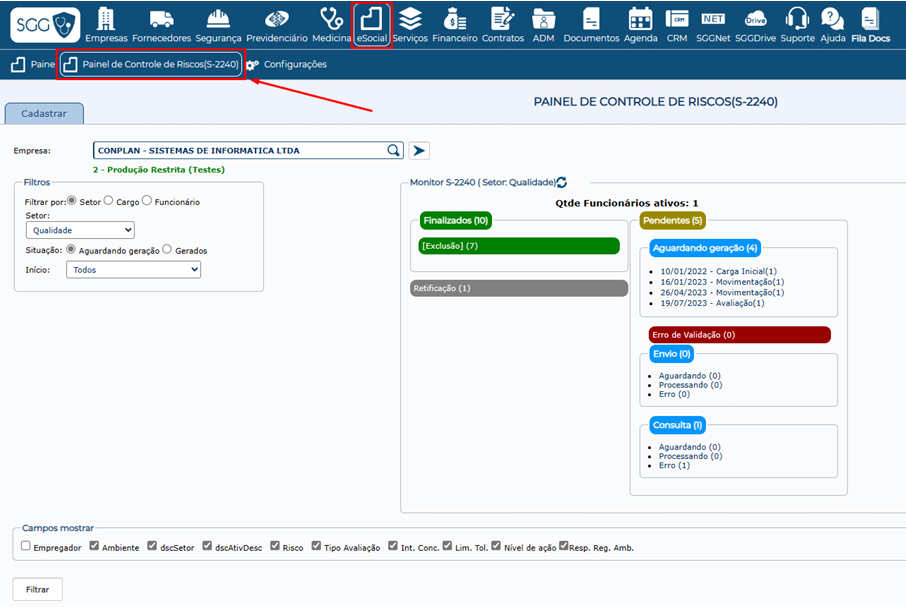The image size is (906, 607).
Task: Open the SGGDrive module
Action: coord(755,20)
